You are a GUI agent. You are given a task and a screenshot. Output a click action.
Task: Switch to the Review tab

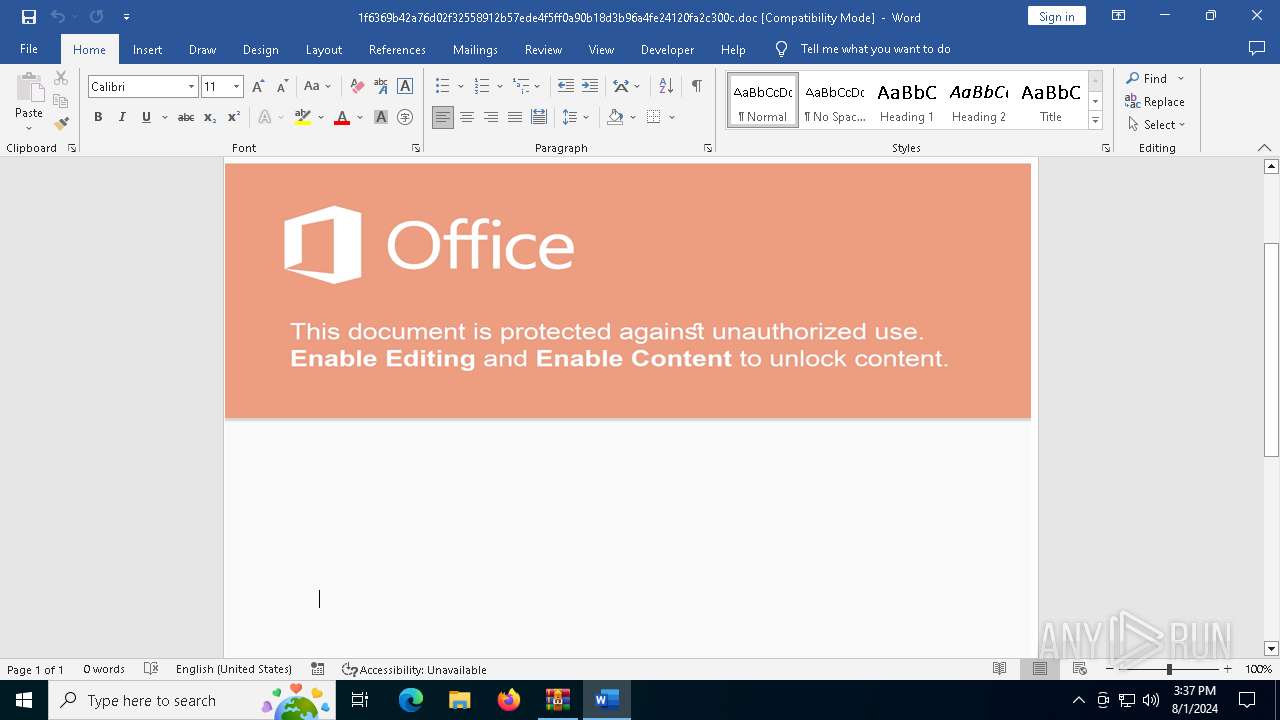[543, 49]
